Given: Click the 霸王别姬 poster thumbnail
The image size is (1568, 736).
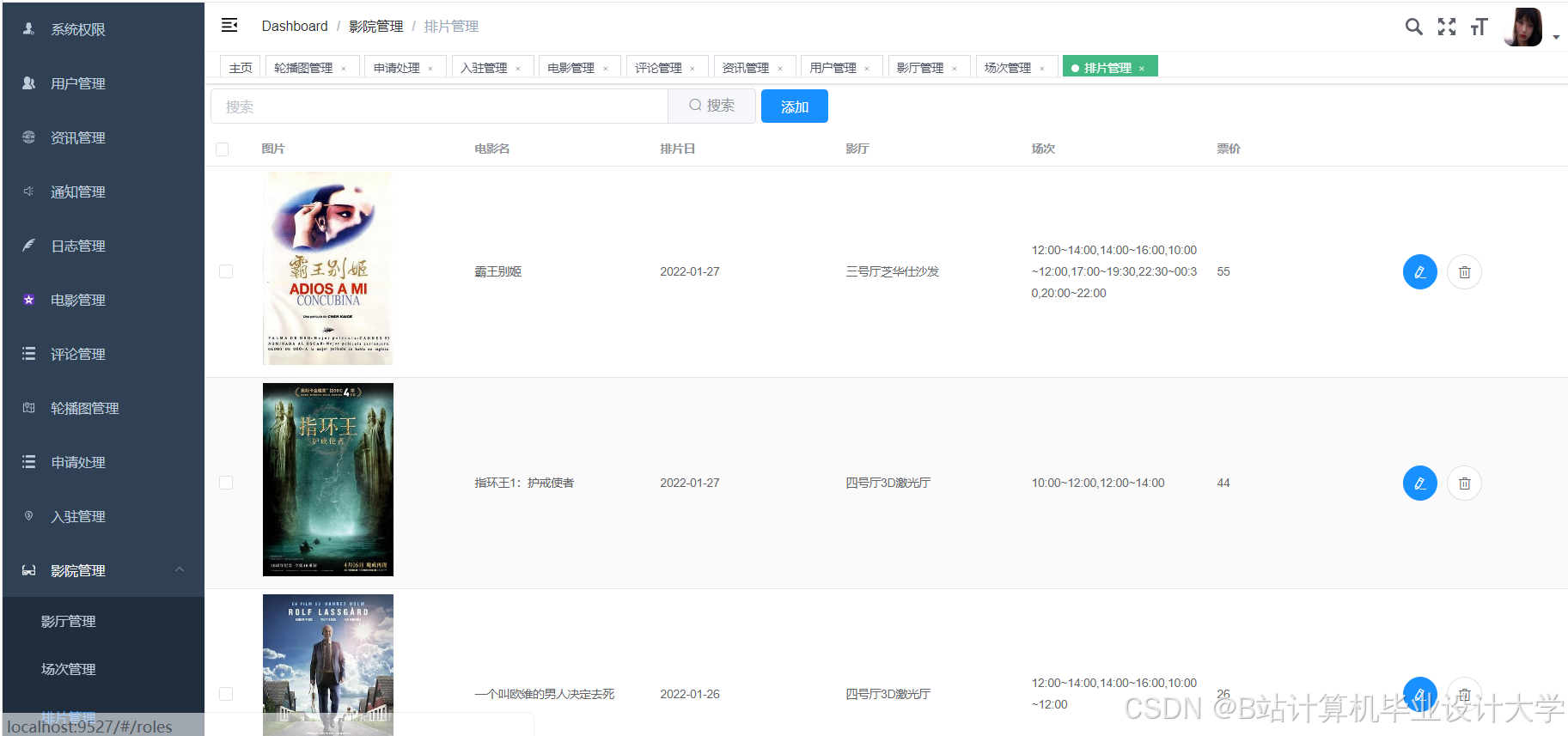Looking at the screenshot, I should click(x=328, y=268).
